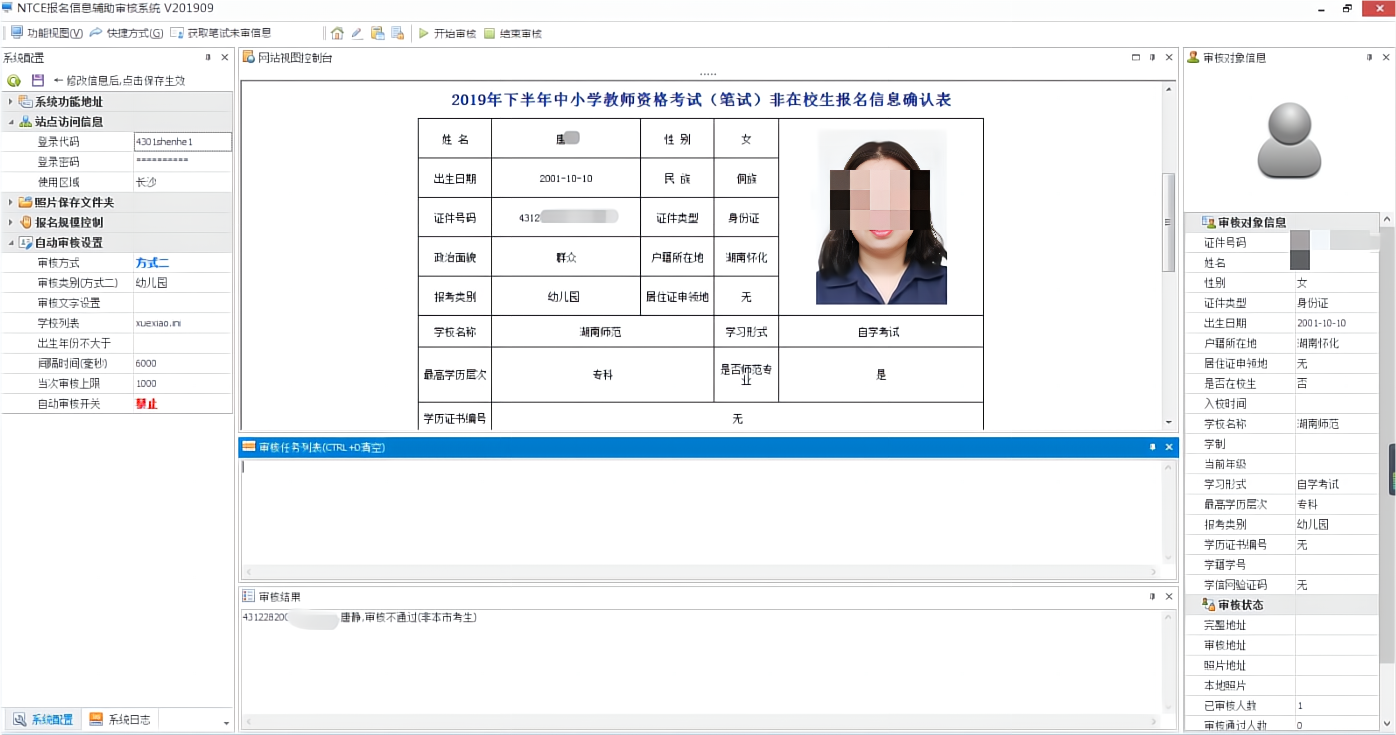Open the tab list dropdown arrow beside 系统日志
Viewport: 1396px width, 735px height.
pos(226,722)
